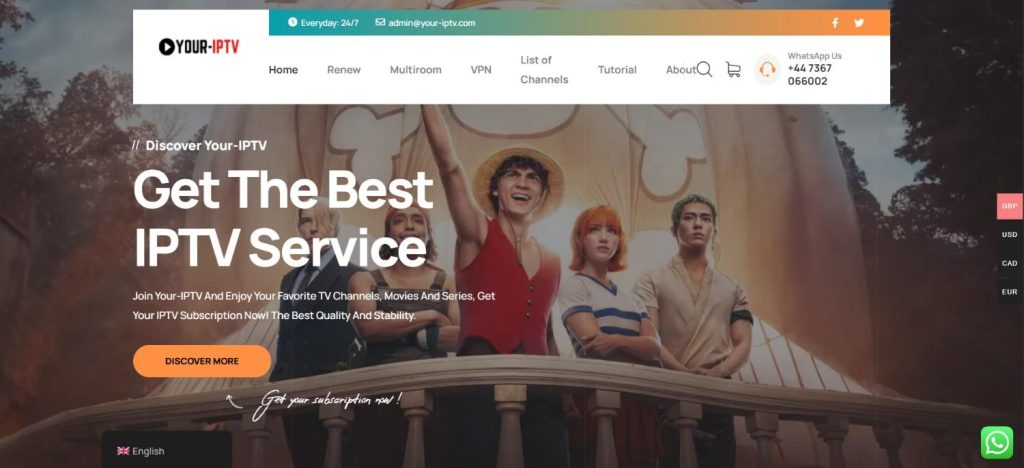This screenshot has width=1024, height=468.
Task: Switch currency to GBP
Action: [x=1009, y=206]
